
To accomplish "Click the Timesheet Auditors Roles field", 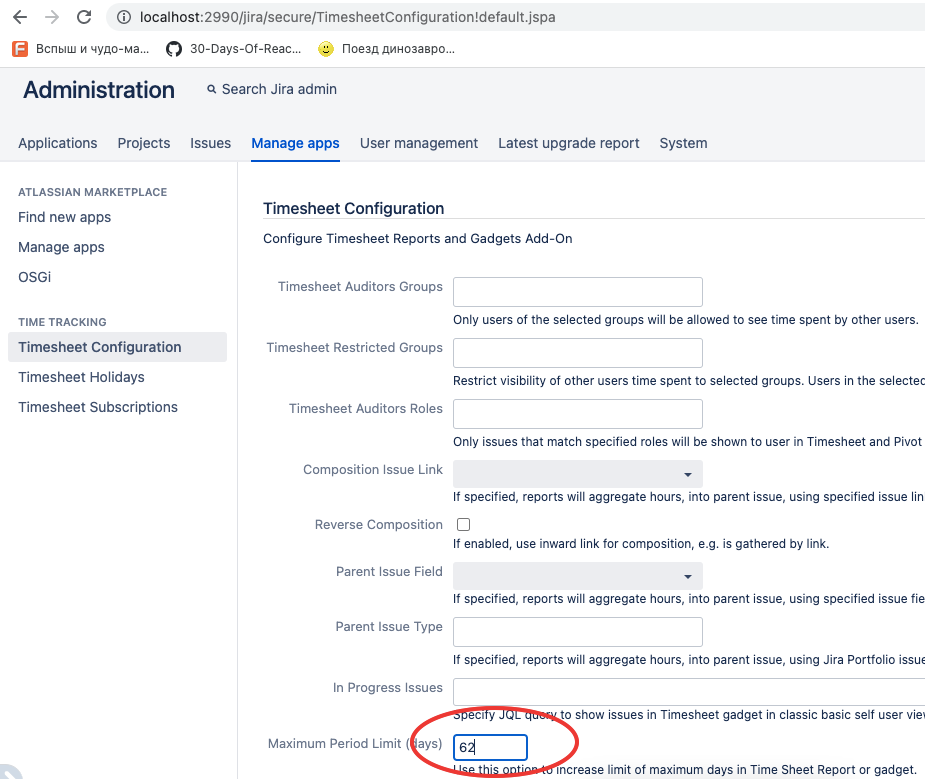I will 578,414.
